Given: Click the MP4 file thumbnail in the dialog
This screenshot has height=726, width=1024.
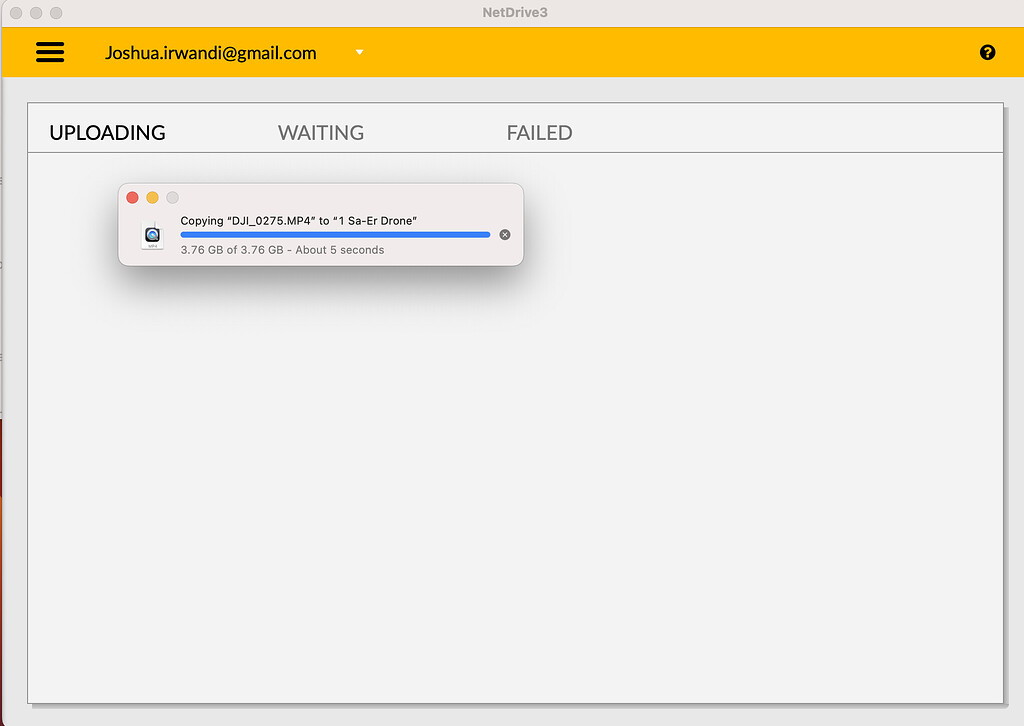Looking at the screenshot, I should tap(152, 234).
